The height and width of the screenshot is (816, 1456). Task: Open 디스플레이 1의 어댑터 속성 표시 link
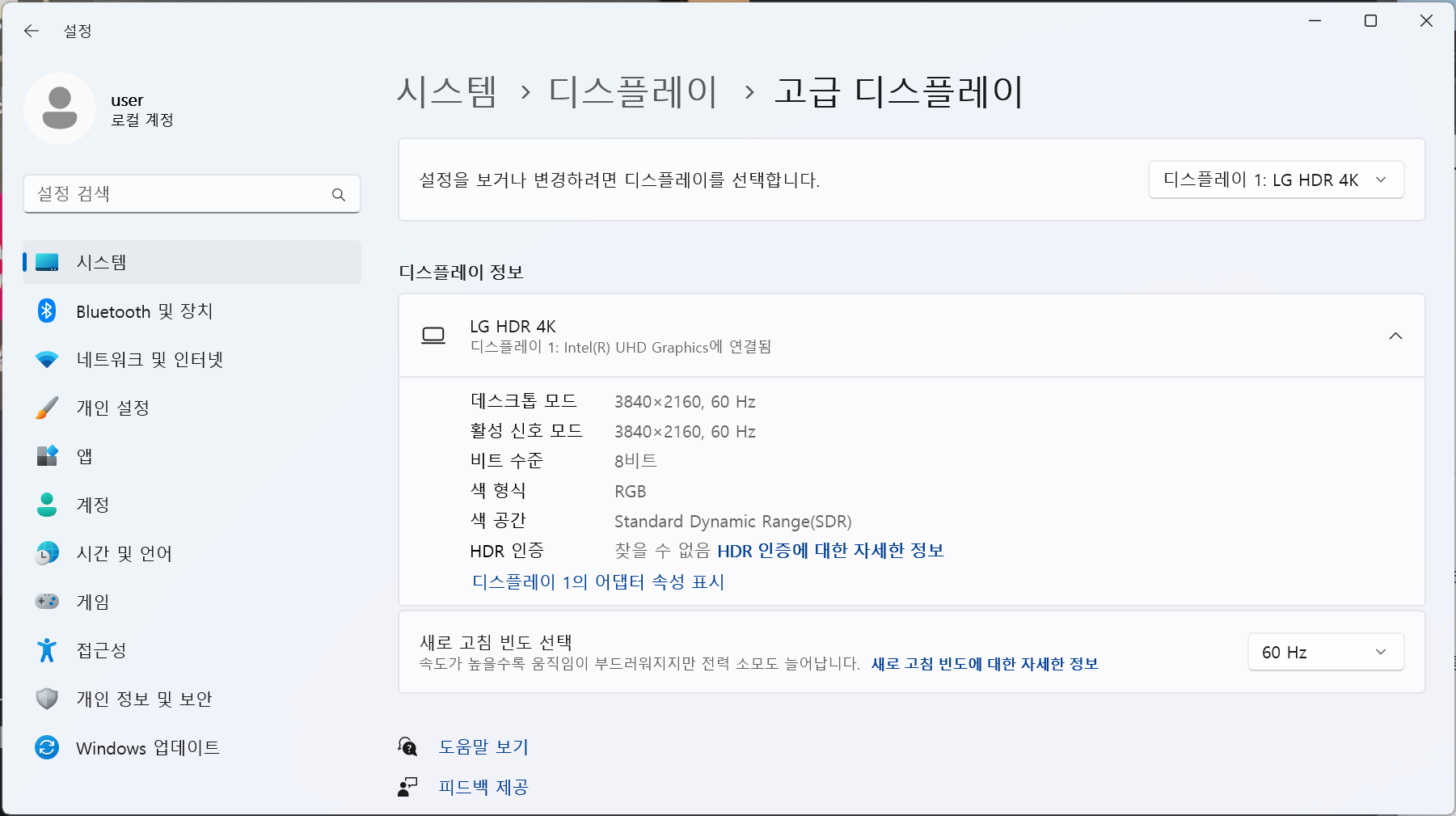coord(597,581)
